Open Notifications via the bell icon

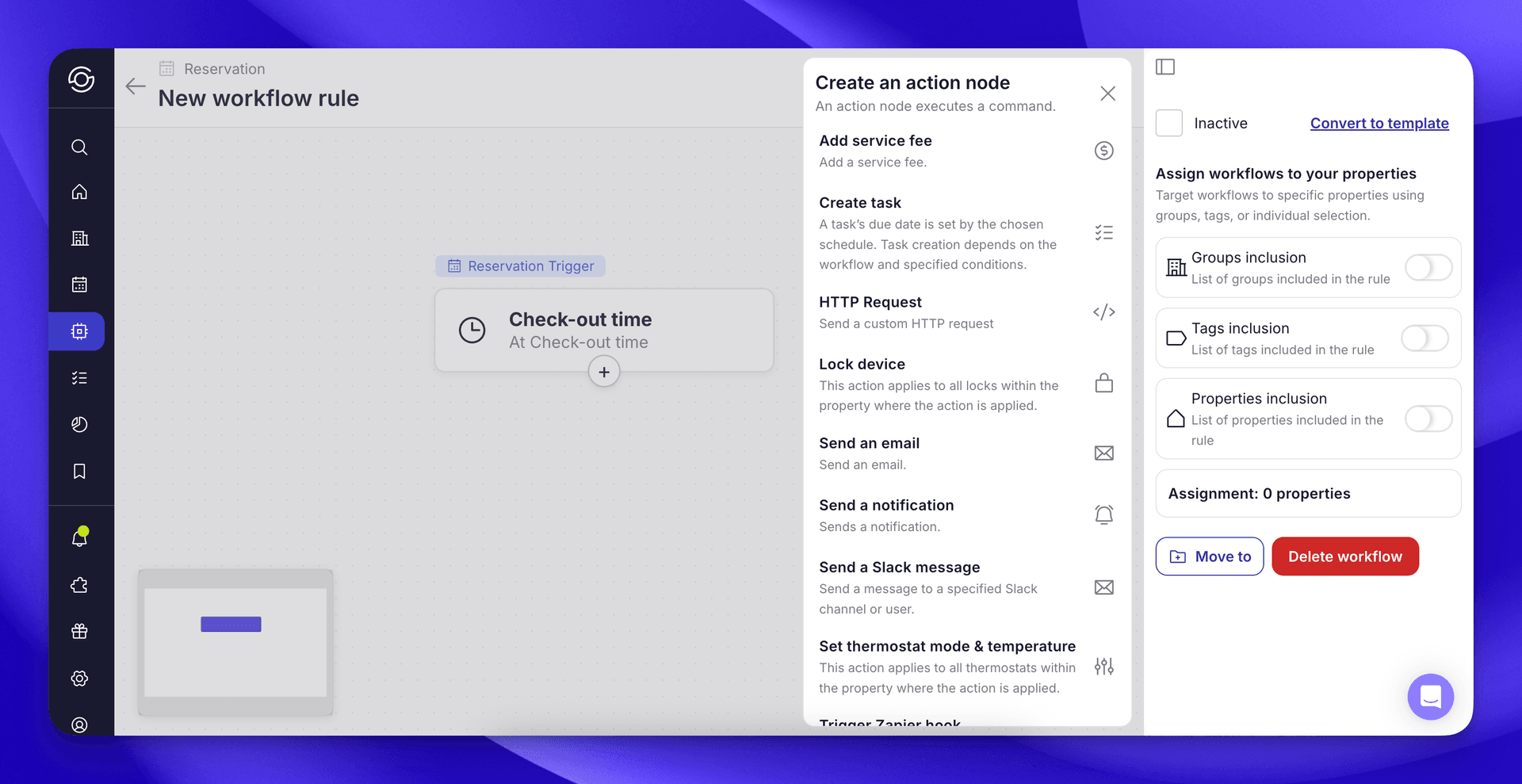[79, 537]
